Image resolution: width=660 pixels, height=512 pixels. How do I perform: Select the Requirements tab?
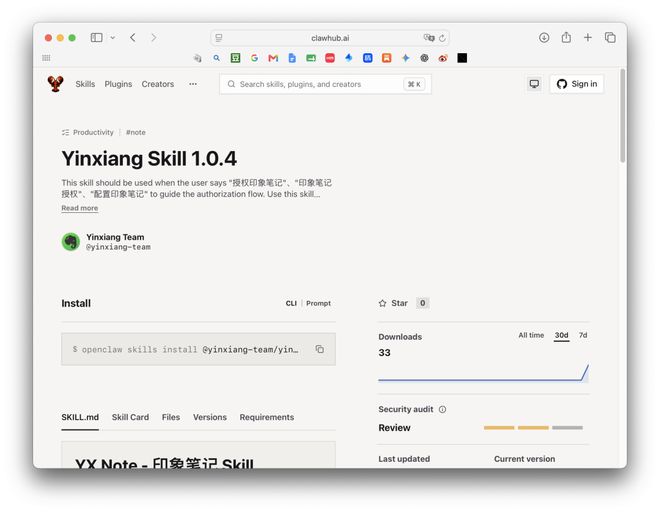pyautogui.click(x=266, y=417)
